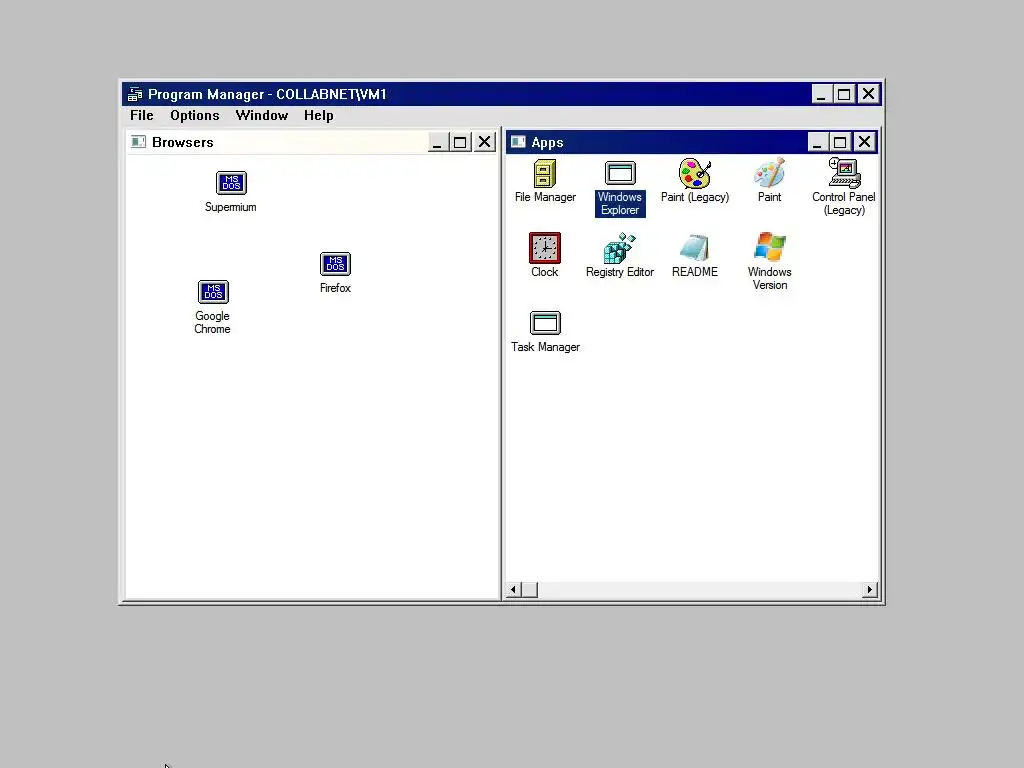Image resolution: width=1024 pixels, height=768 pixels.
Task: Open the Browsers window control menu icon
Action: [x=138, y=142]
